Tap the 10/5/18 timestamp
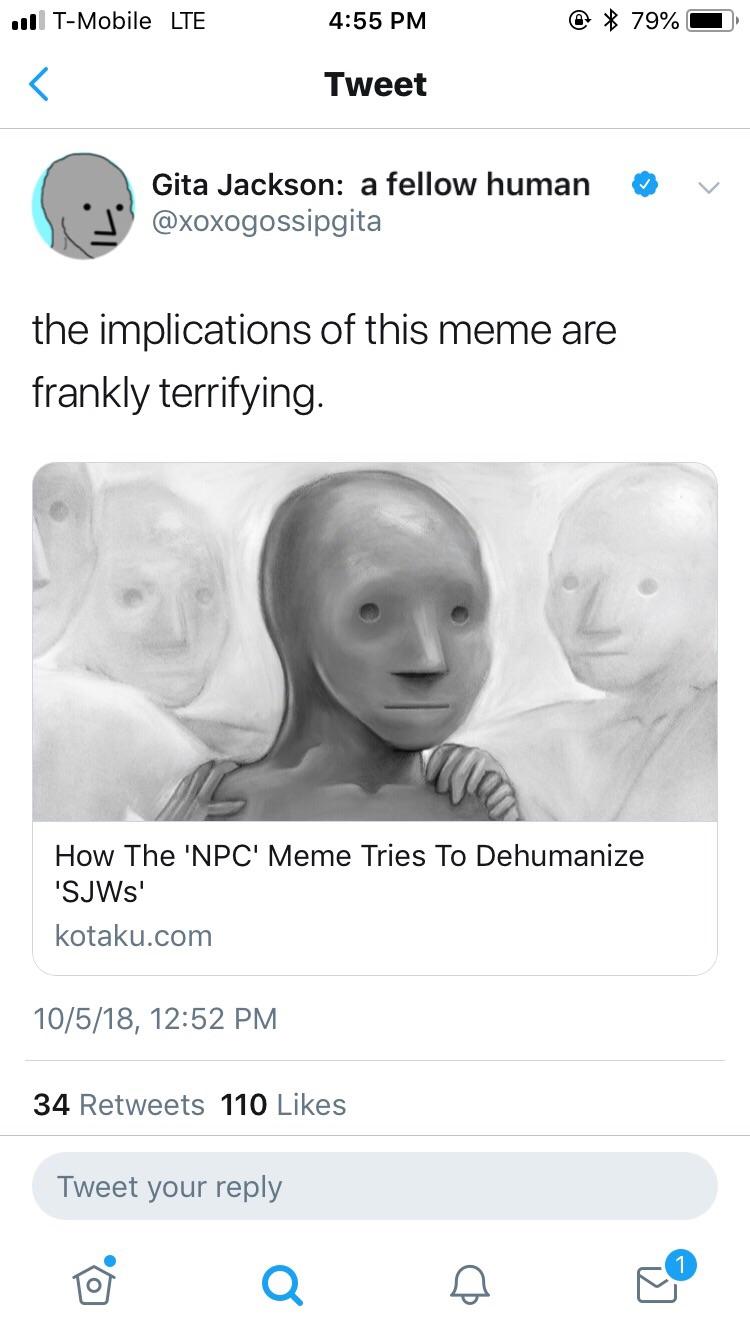Screen dimensions: 750x1334 (x=155, y=1018)
